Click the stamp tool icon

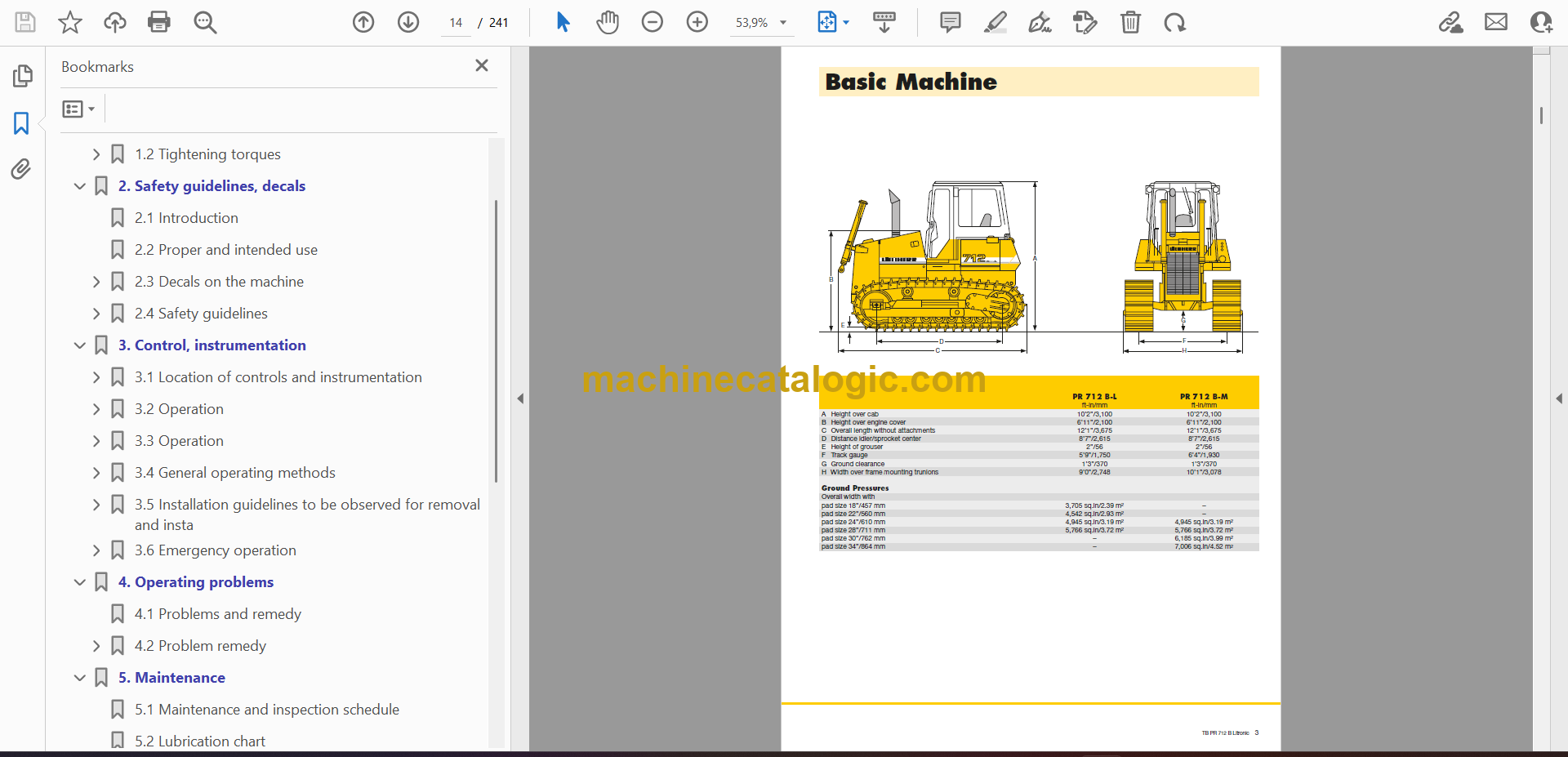(1085, 22)
